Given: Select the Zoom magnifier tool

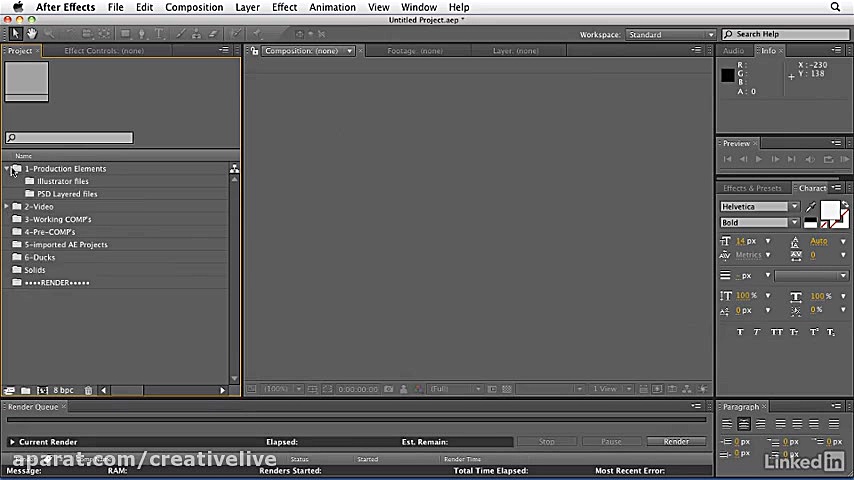Looking at the screenshot, I should (x=49, y=34).
